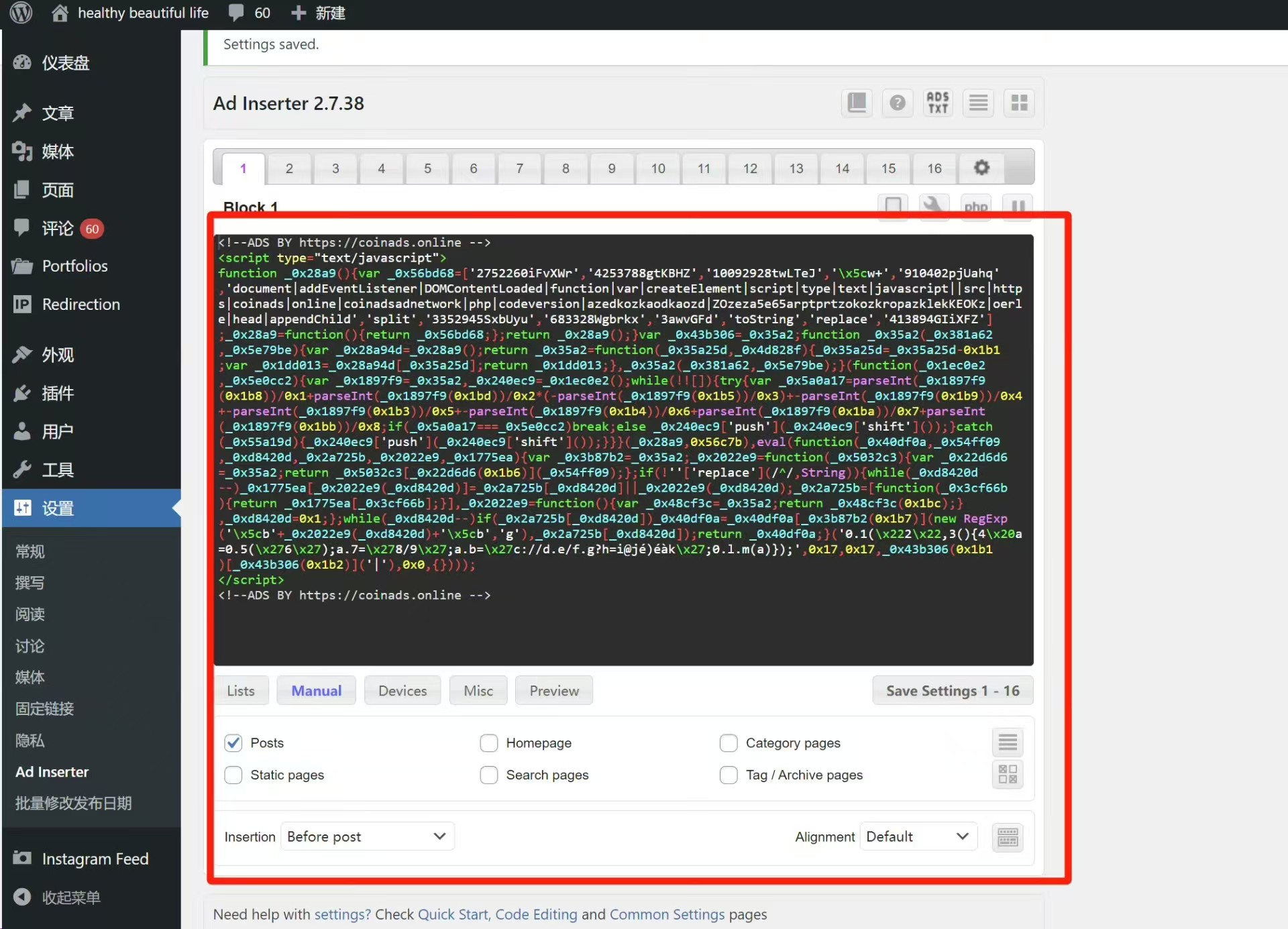Click Save Settings 1 - 16
The image size is (1288, 929).
[x=953, y=691]
